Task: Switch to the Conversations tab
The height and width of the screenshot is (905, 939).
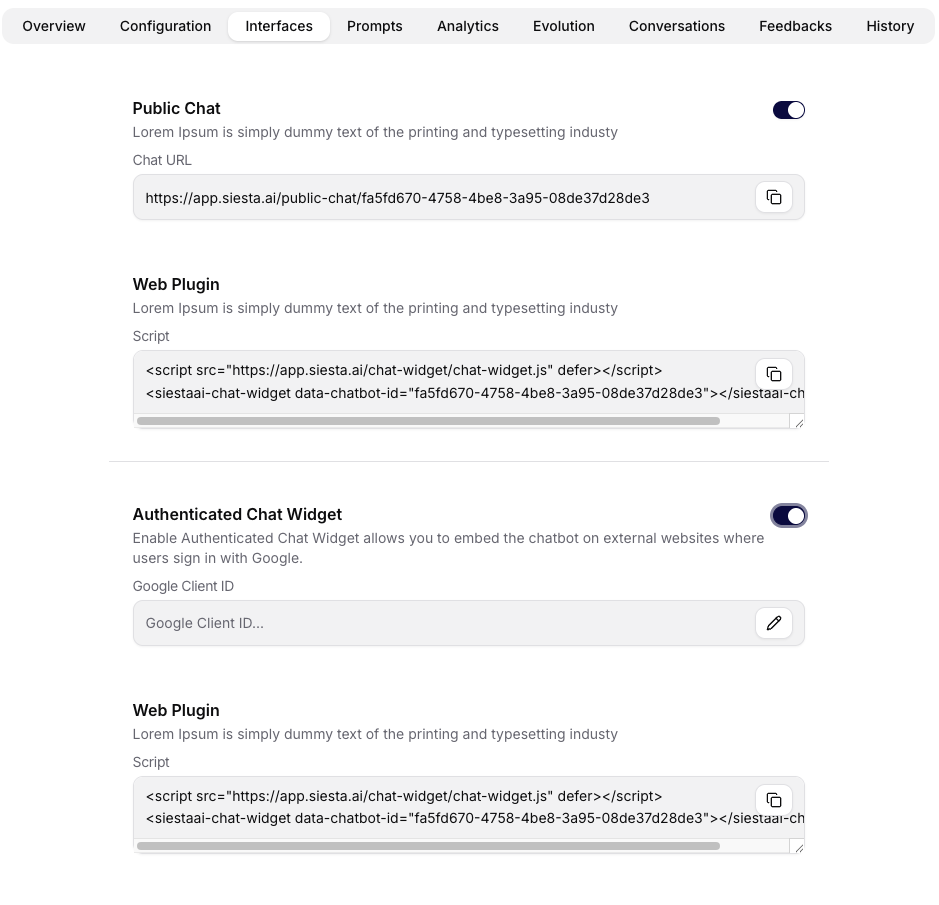Action: click(x=676, y=26)
